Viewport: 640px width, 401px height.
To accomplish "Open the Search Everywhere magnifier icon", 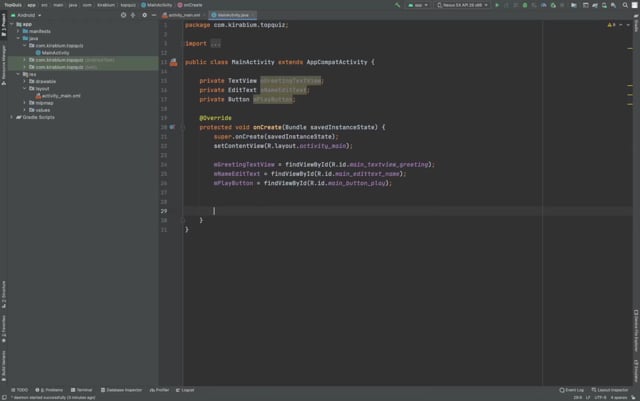I will (625, 5).
